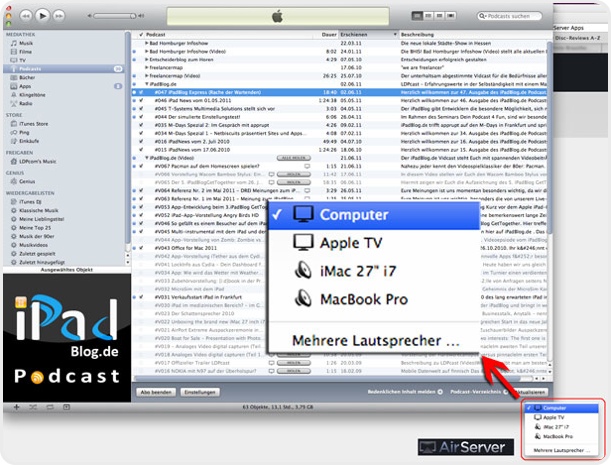Viewport: 611px width, 465px height.
Task: Uncheck episode #035 M-Days Spezial 2
Action: [x=141, y=125]
